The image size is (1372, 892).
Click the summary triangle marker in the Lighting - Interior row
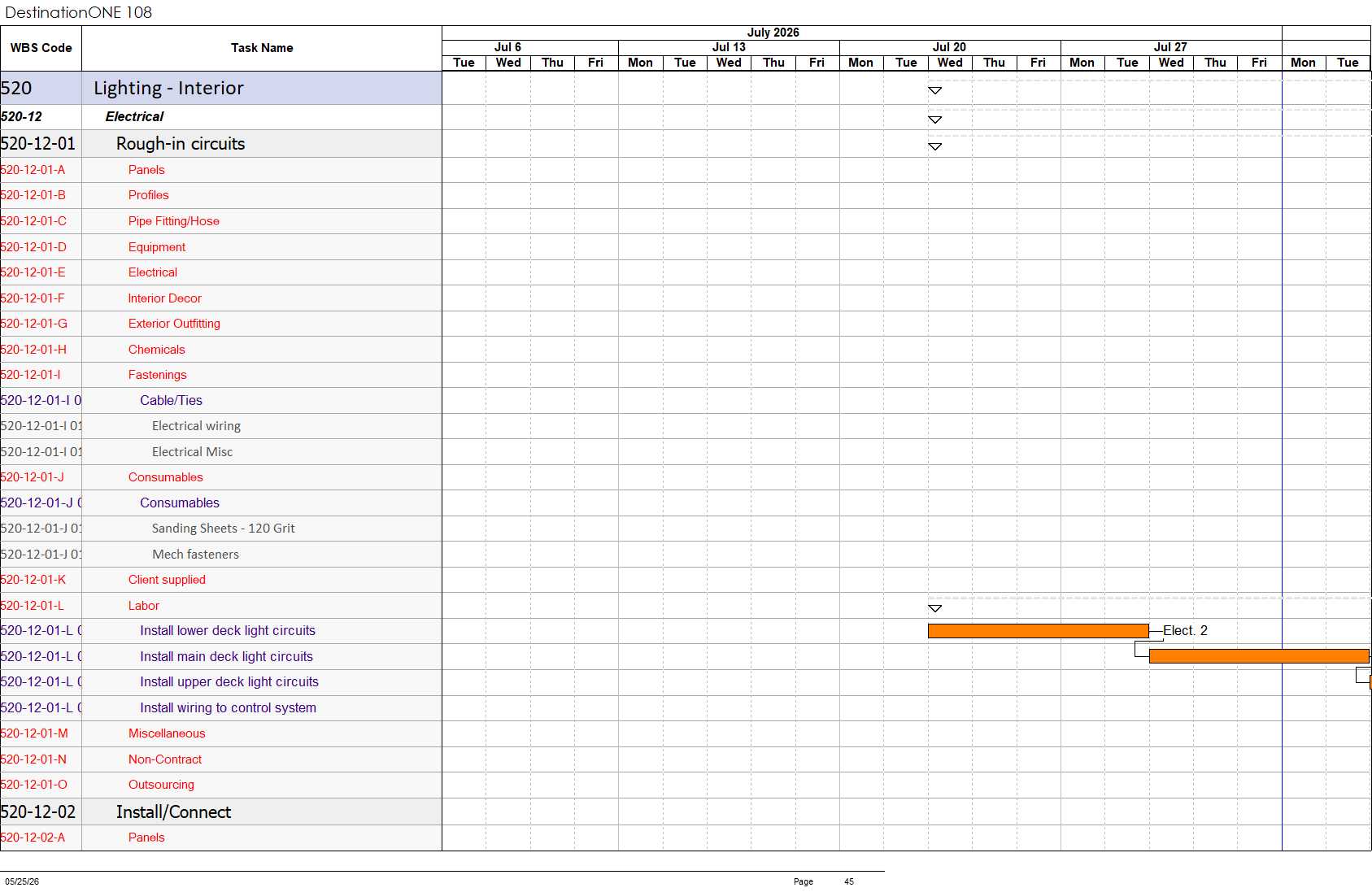[x=935, y=90]
